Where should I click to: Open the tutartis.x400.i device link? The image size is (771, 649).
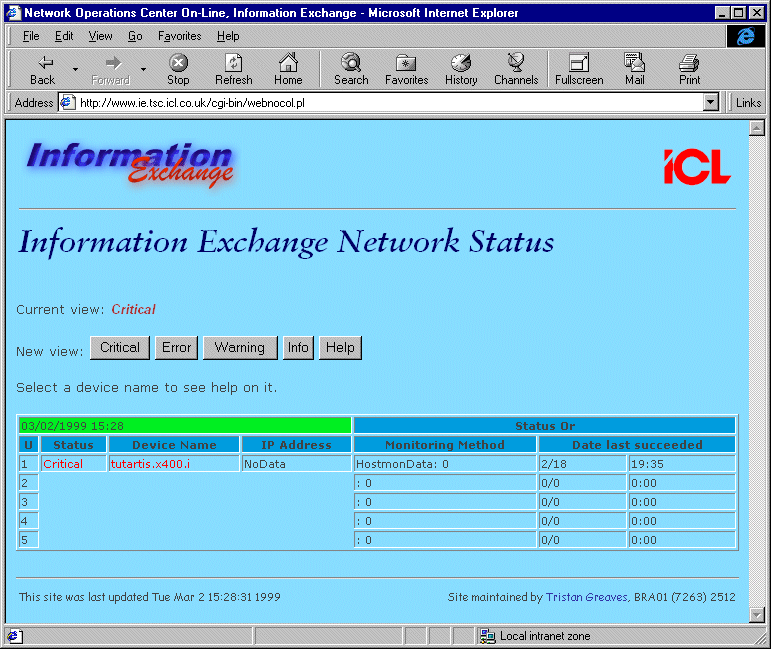coord(150,464)
